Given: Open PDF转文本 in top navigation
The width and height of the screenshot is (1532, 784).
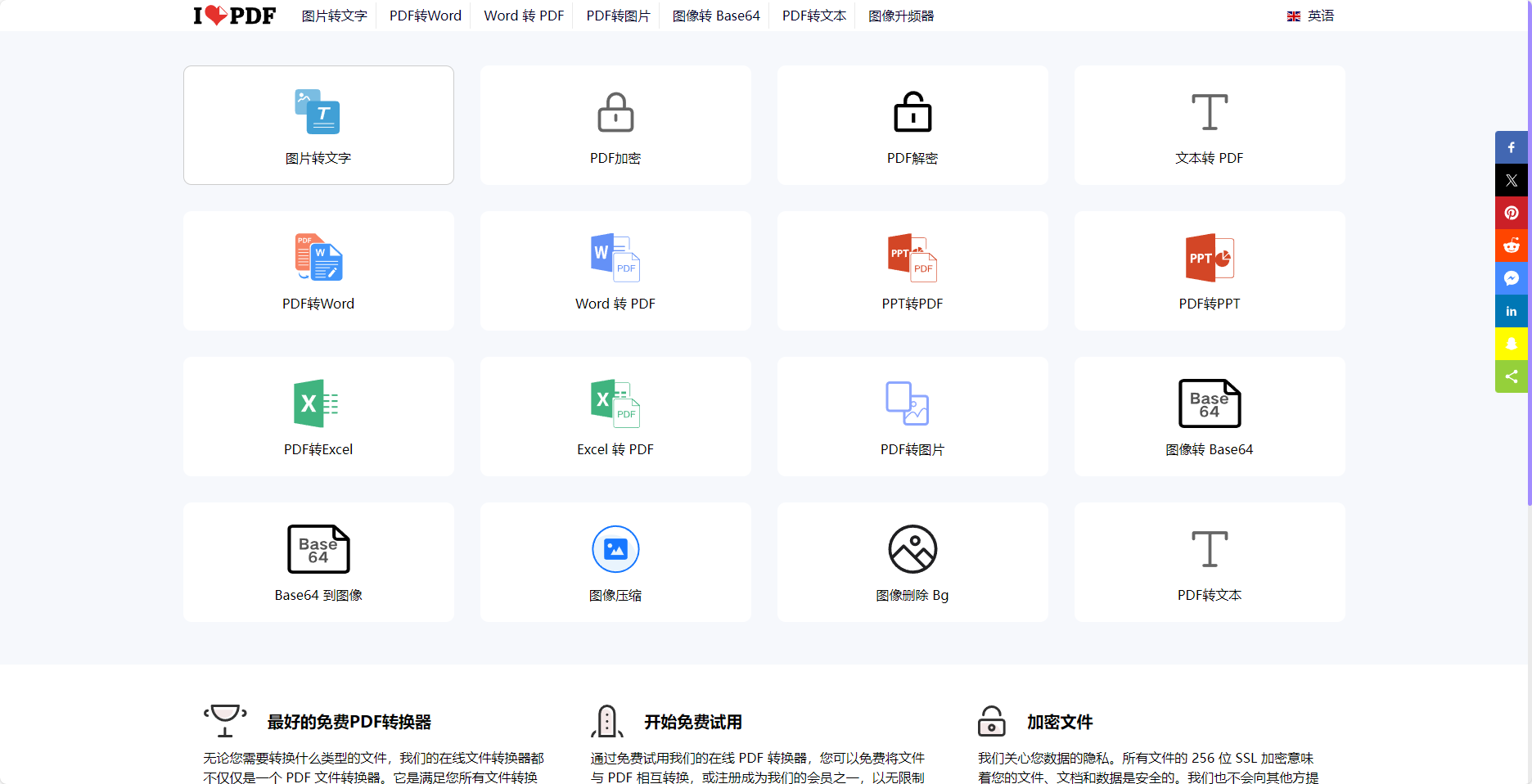Looking at the screenshot, I should [x=814, y=16].
